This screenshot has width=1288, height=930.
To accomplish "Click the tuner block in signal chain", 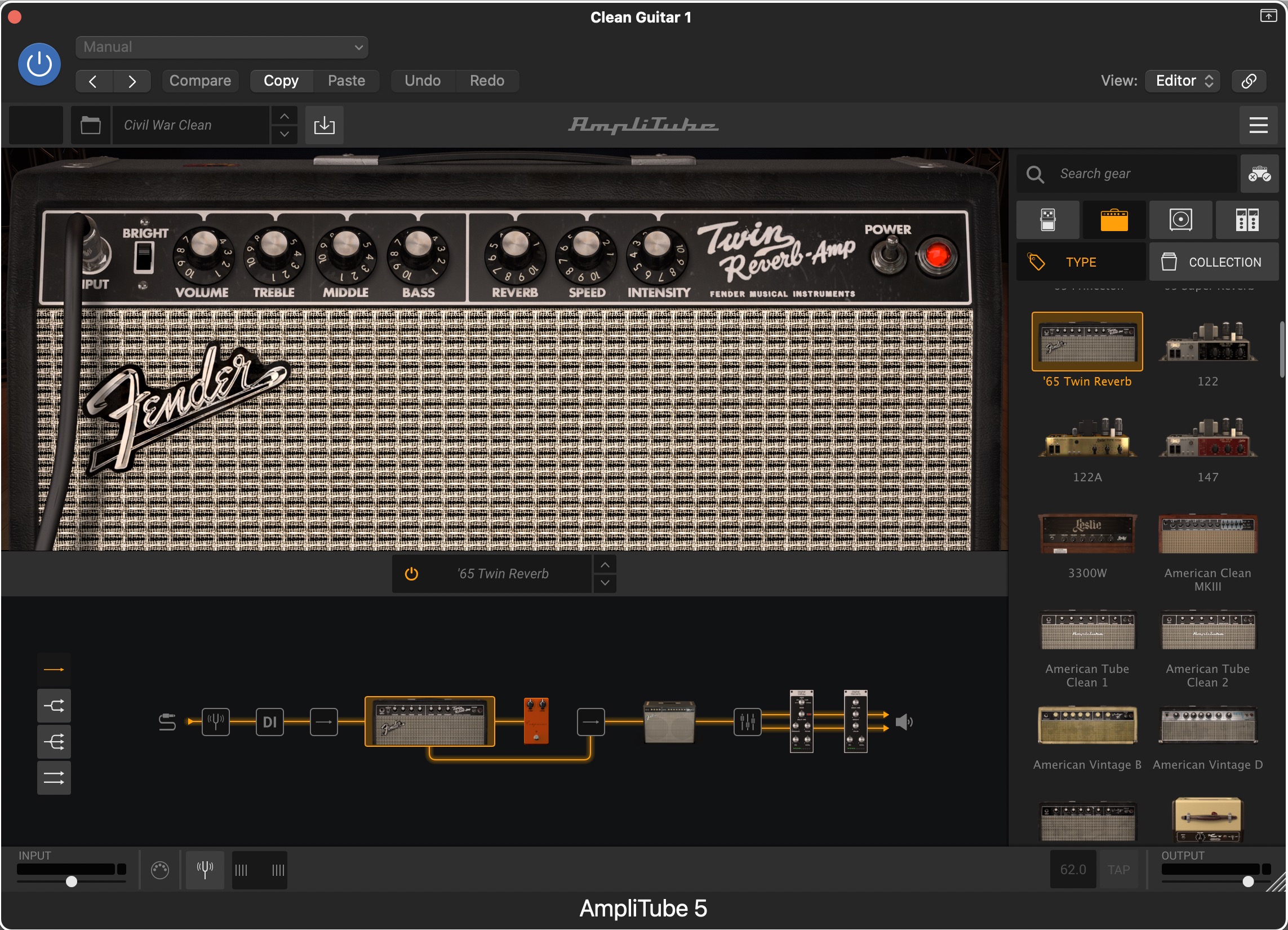I will [216, 722].
